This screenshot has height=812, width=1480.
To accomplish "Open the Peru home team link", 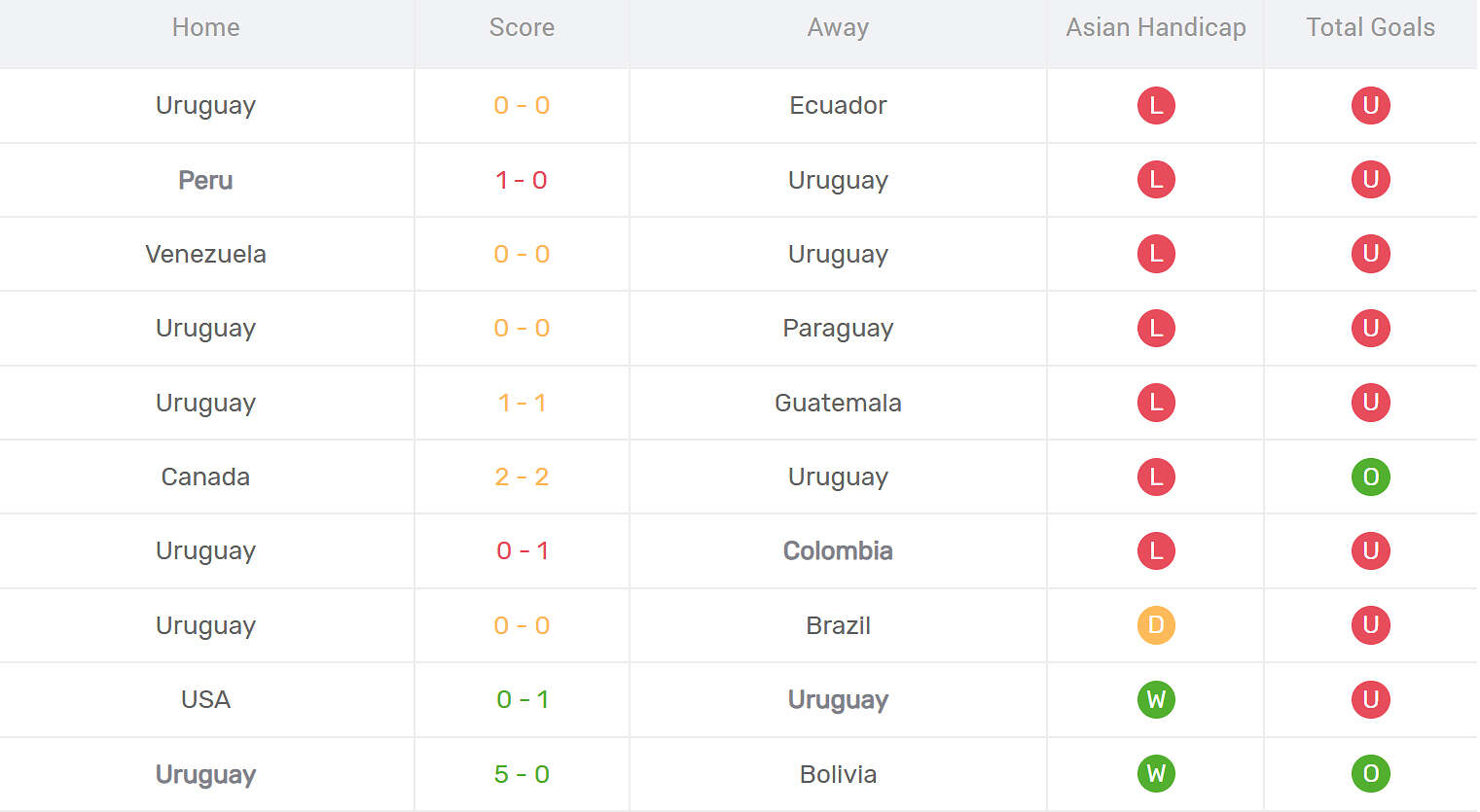I will (x=205, y=180).
